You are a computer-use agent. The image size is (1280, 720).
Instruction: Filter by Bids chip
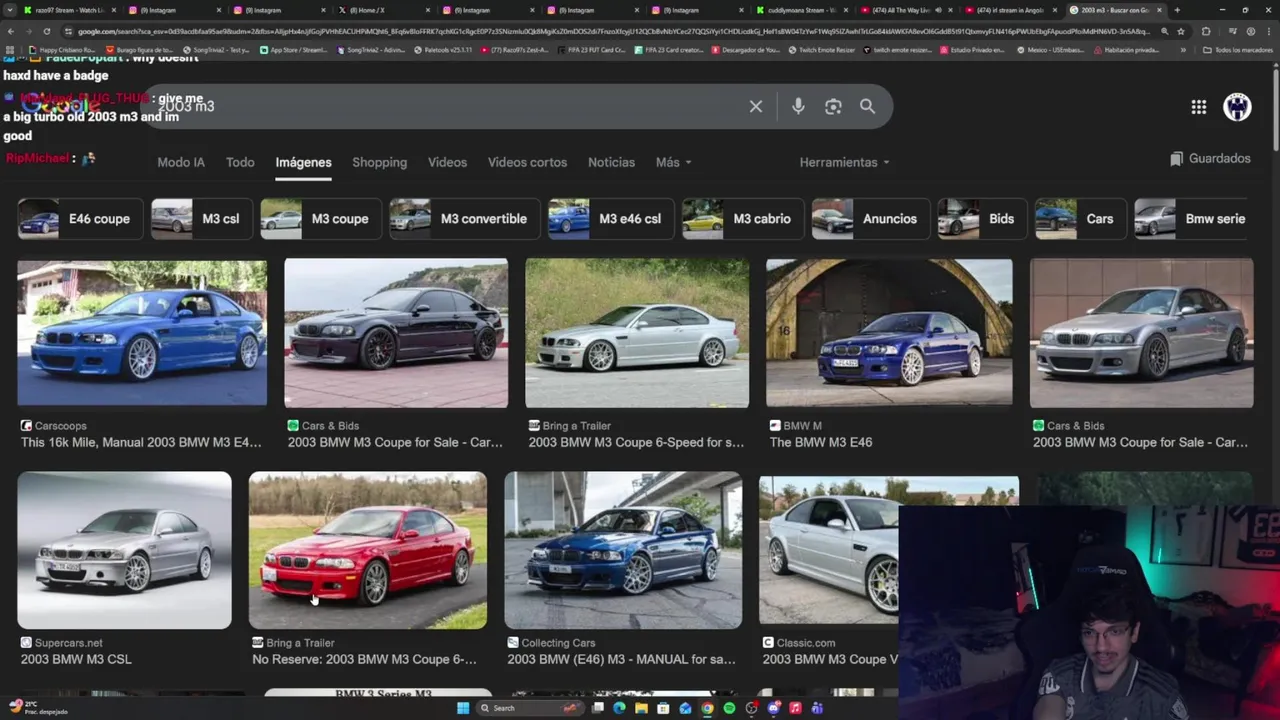tap(982, 219)
